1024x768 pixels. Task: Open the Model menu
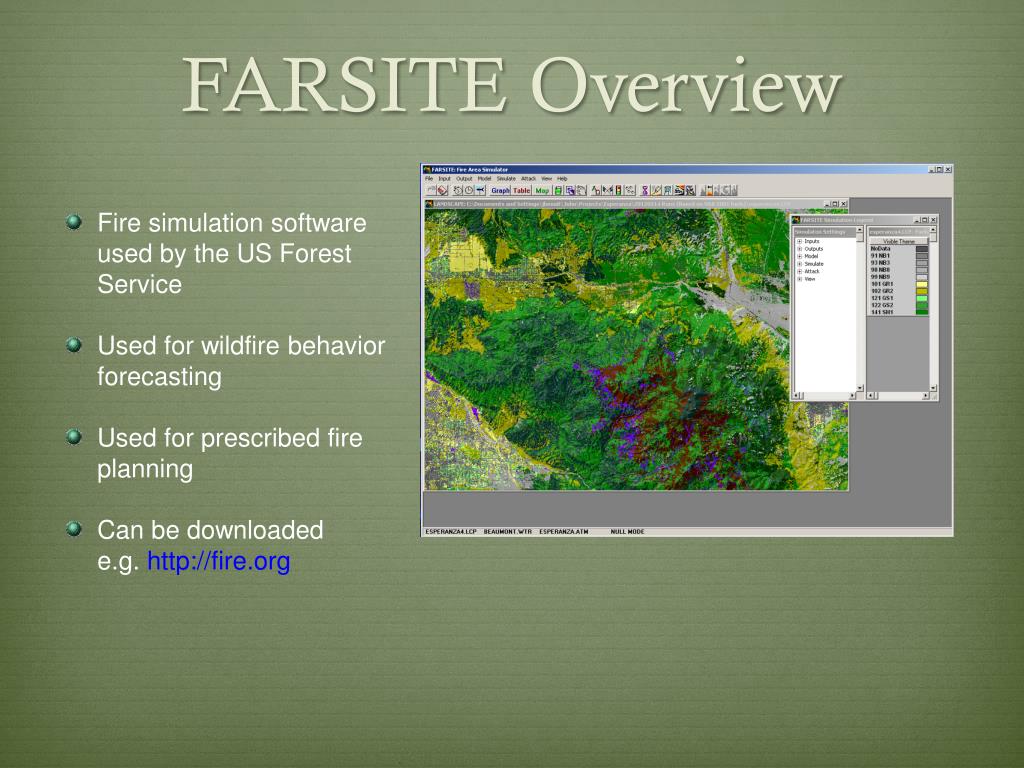(x=485, y=178)
